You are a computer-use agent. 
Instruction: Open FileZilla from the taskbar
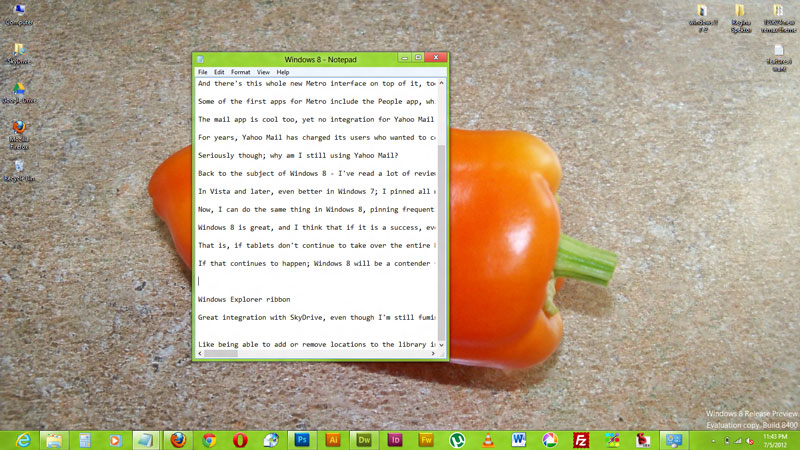pyautogui.click(x=581, y=440)
